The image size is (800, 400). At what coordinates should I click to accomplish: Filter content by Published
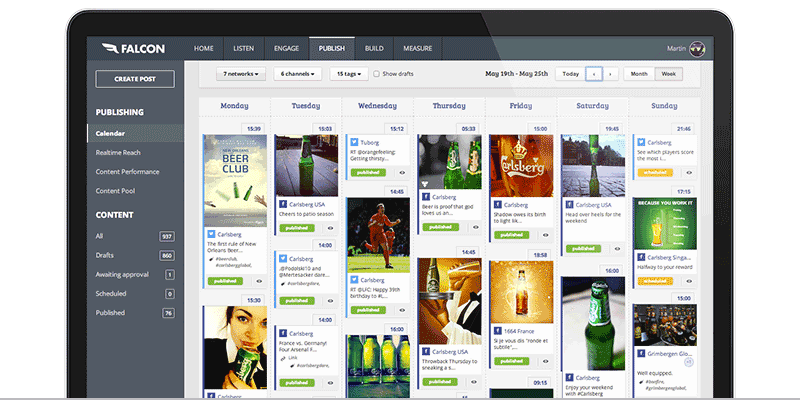pos(135,313)
